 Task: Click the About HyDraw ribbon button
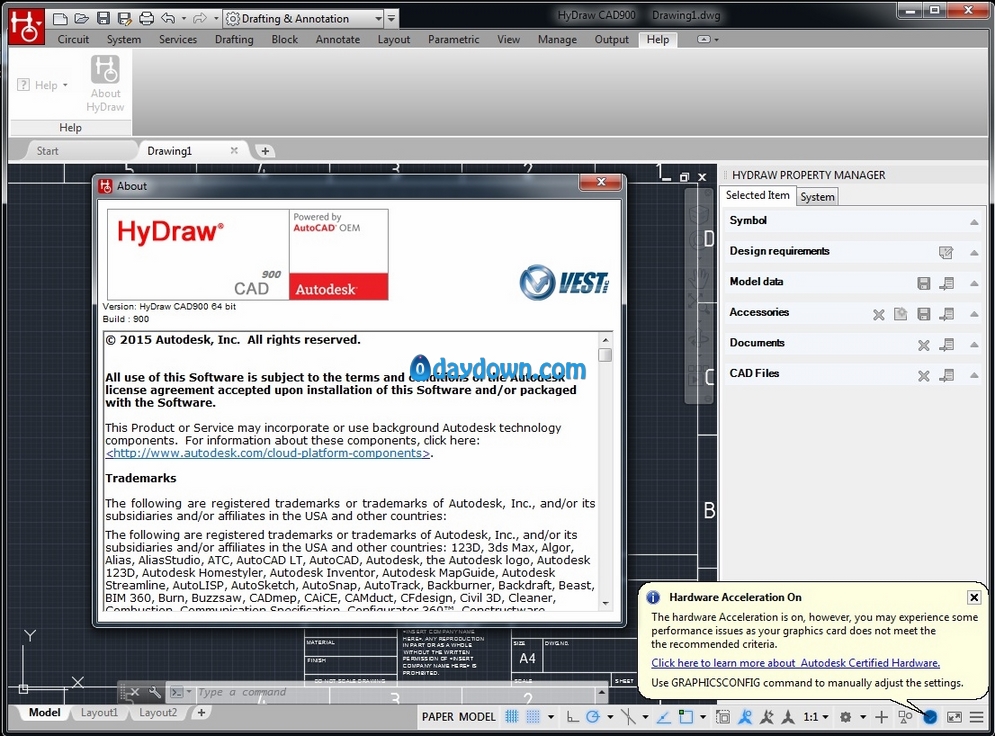tap(105, 84)
